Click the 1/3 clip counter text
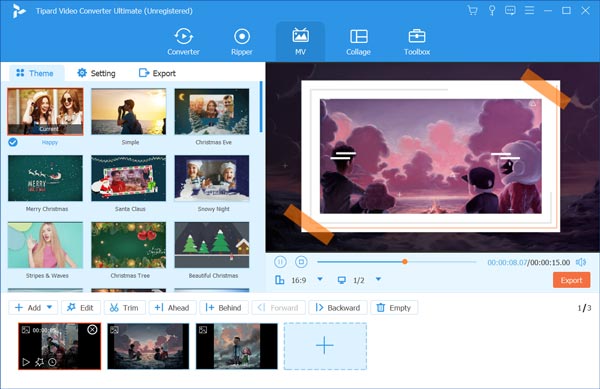Screen dimensions: 600x389 point(584,308)
